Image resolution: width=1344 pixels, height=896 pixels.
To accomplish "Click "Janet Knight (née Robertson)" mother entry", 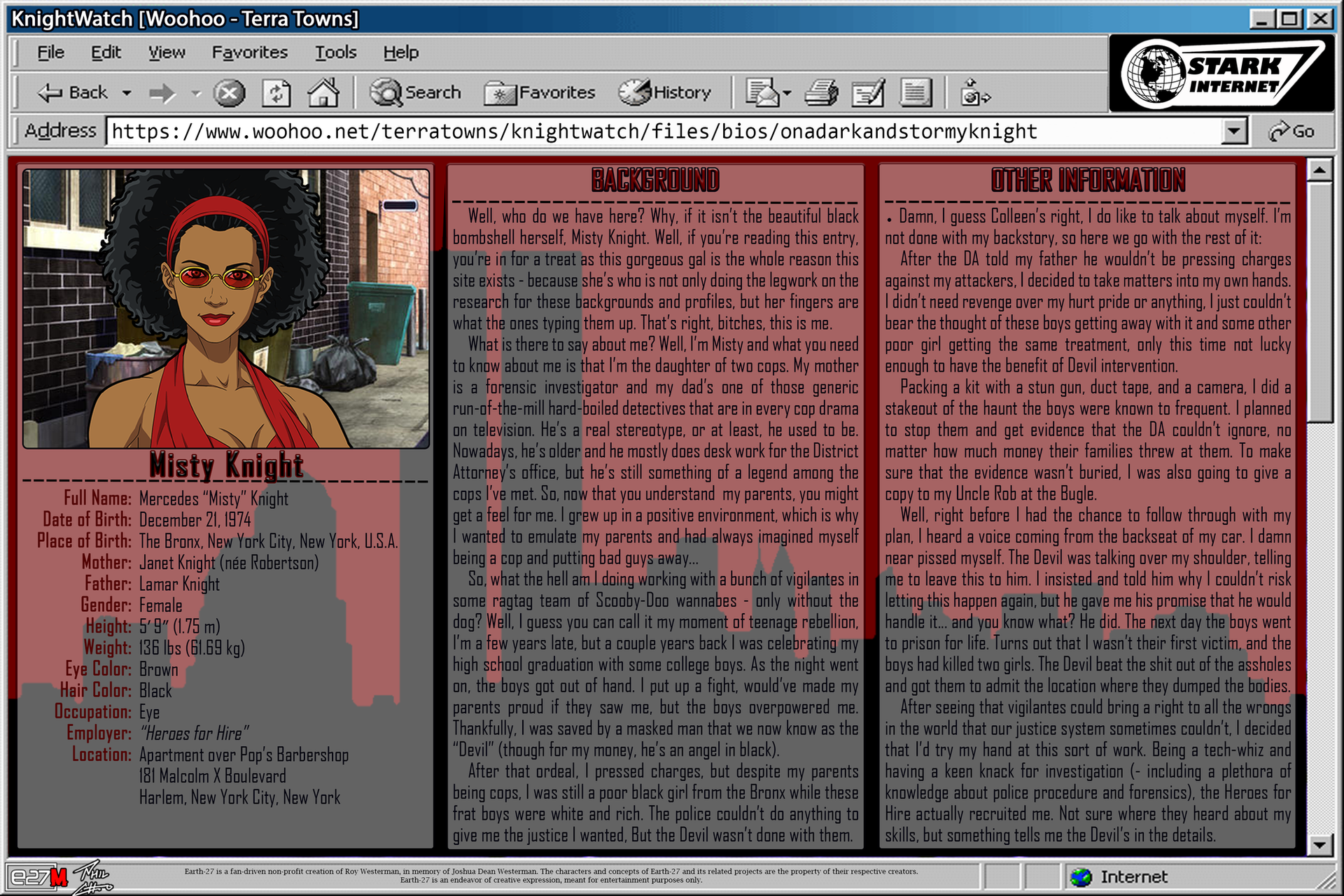I will (229, 563).
